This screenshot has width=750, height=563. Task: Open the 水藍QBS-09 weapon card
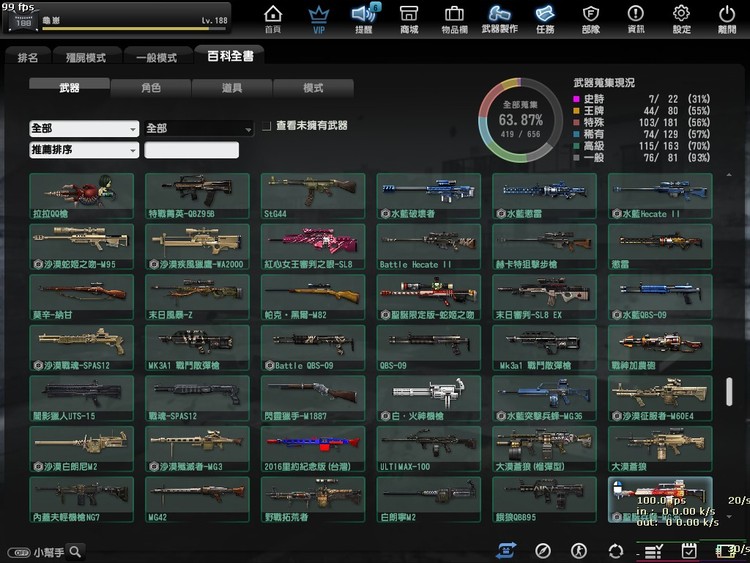tap(661, 298)
